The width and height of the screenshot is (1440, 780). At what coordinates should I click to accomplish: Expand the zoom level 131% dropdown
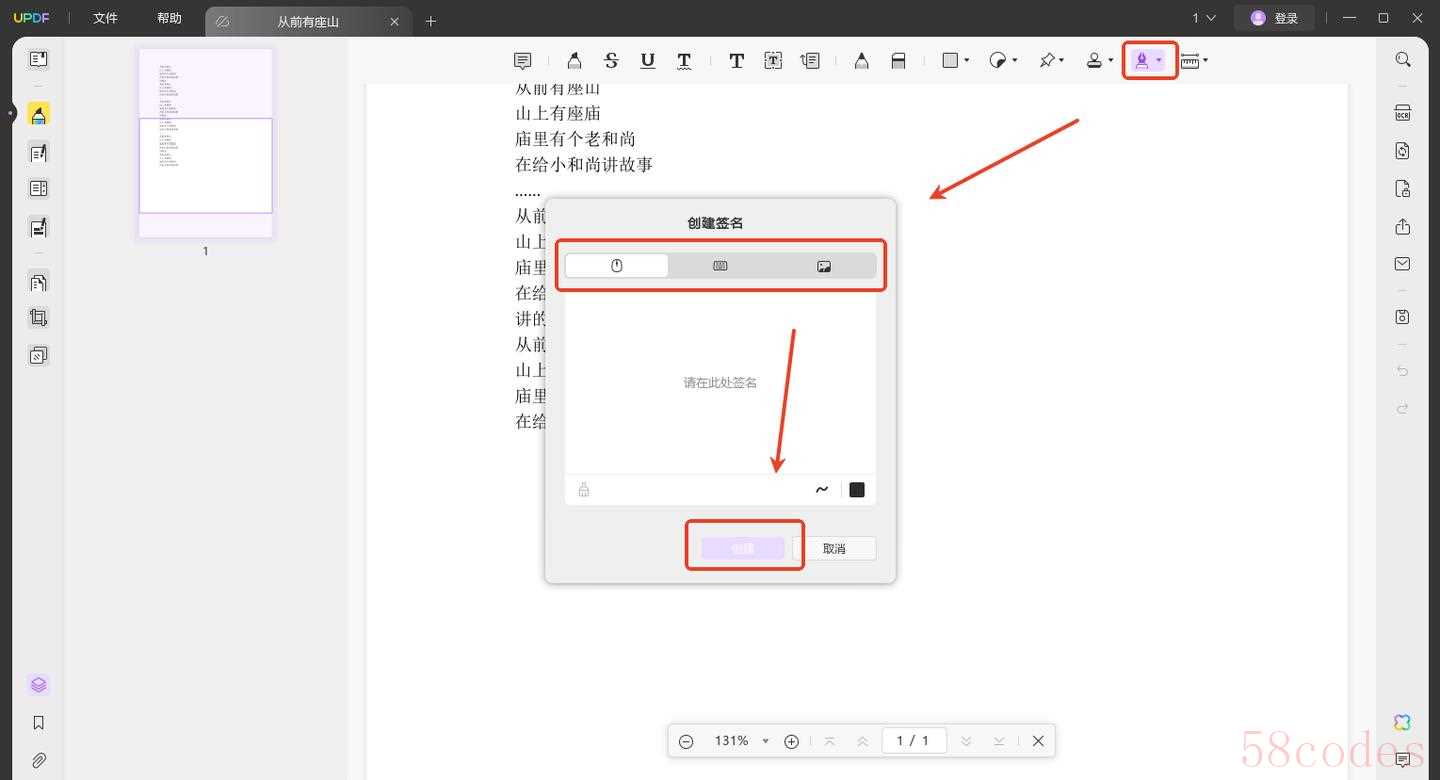tap(765, 741)
